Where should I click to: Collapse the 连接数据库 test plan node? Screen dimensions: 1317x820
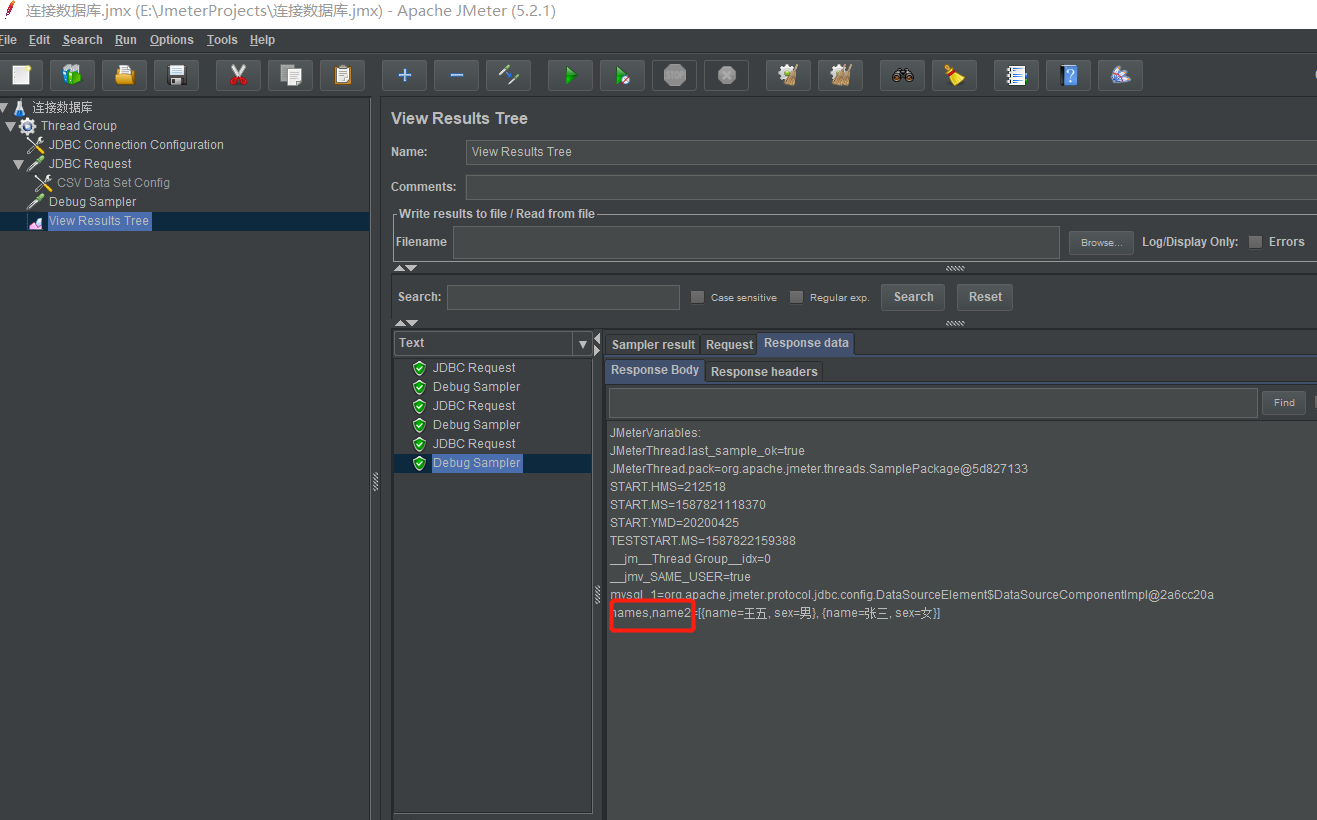tap(4, 107)
